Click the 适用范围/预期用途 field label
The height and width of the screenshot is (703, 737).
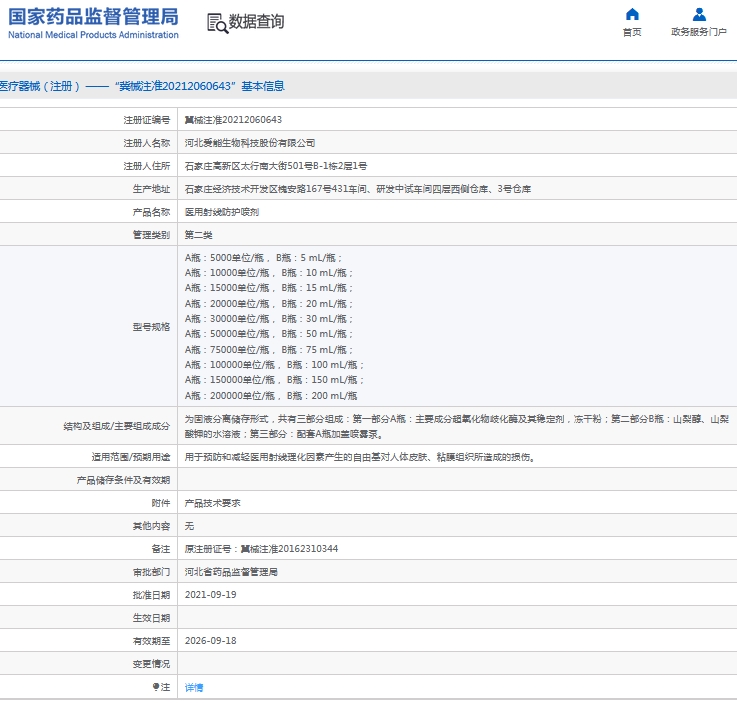click(131, 457)
